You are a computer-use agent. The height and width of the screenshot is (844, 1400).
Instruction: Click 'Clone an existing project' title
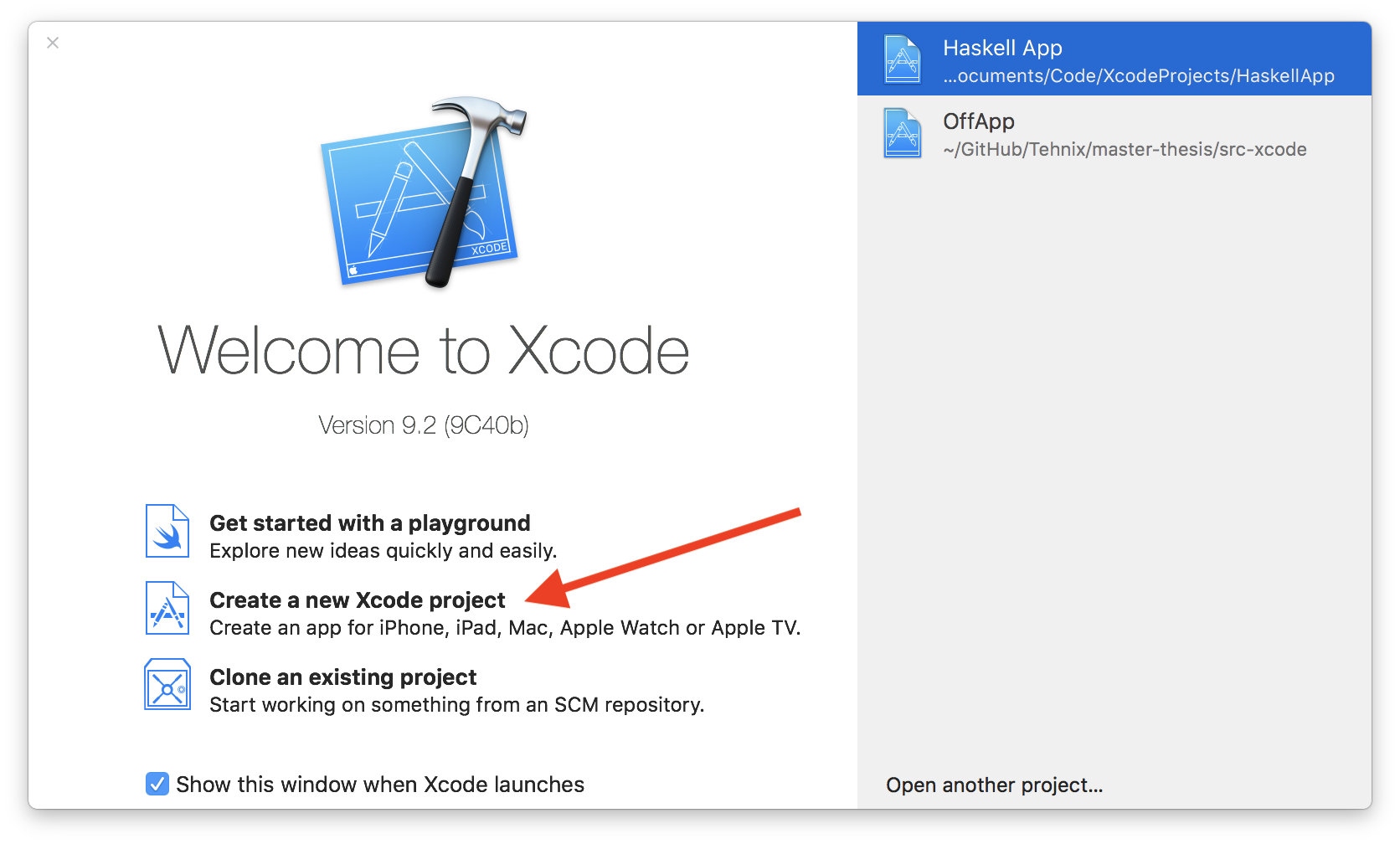click(x=342, y=677)
